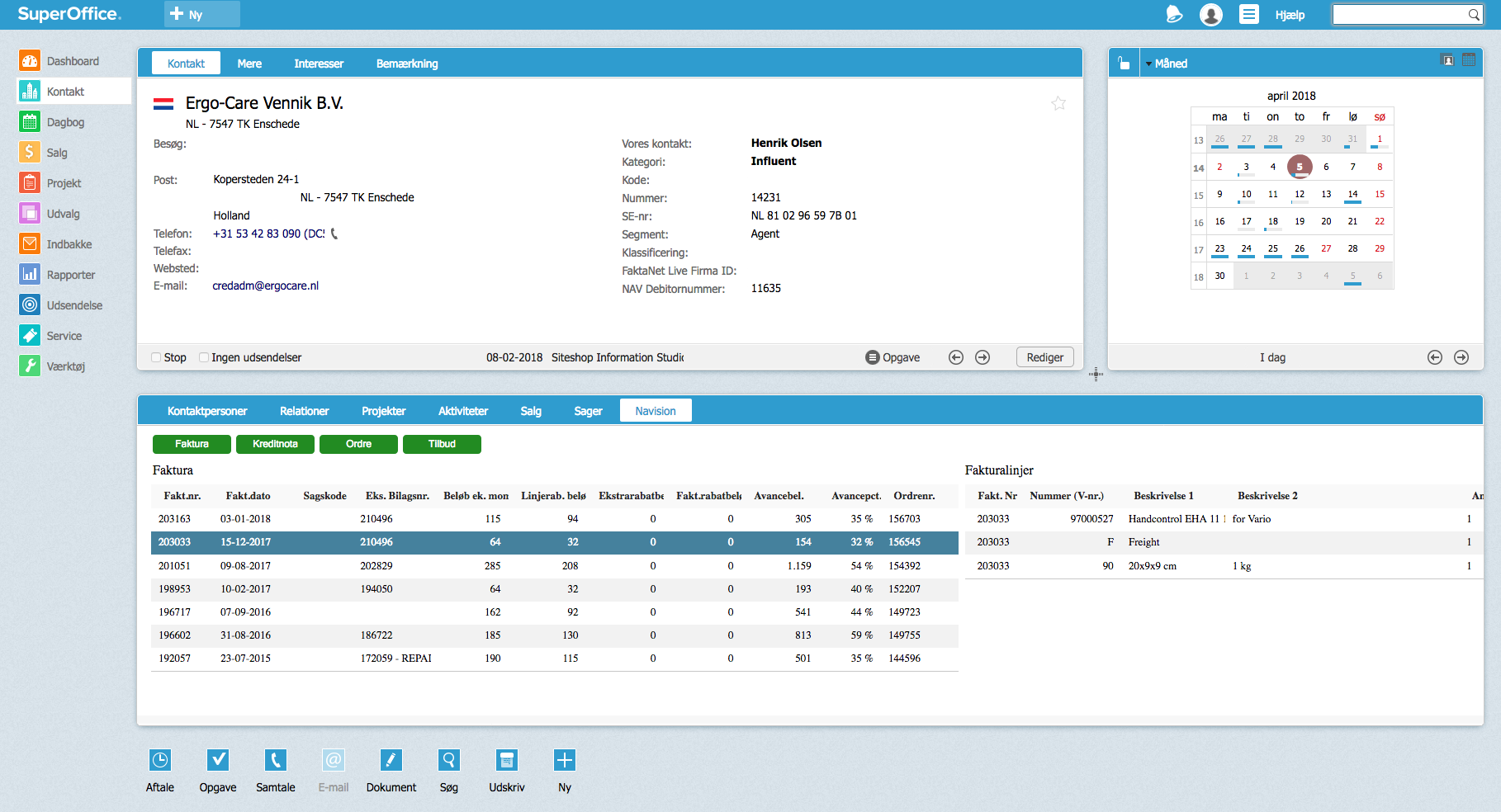Viewport: 1501px width, 812px height.
Task: Open the Dagbog calendar icon
Action: coord(30,122)
